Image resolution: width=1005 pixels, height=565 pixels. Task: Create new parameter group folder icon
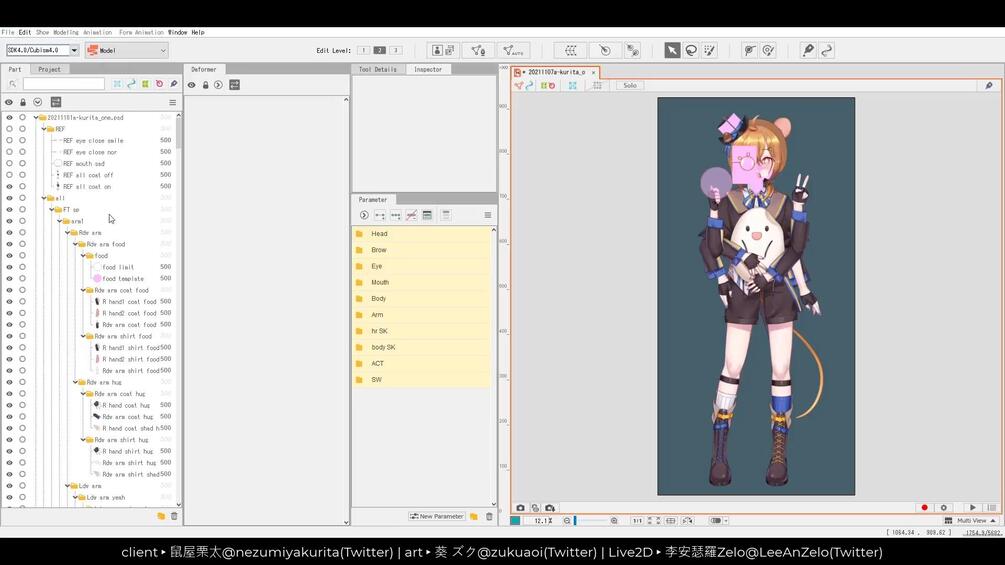474,516
